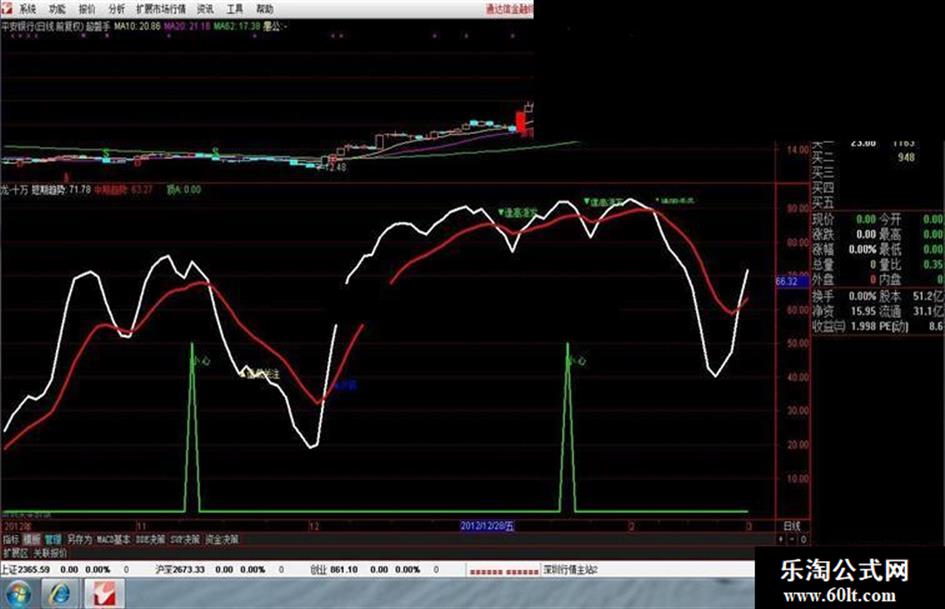Viewport: 945px width, 609px height.
Task: Click the highlighted date 2012/12/28 on the time axis
Action: tap(487, 526)
